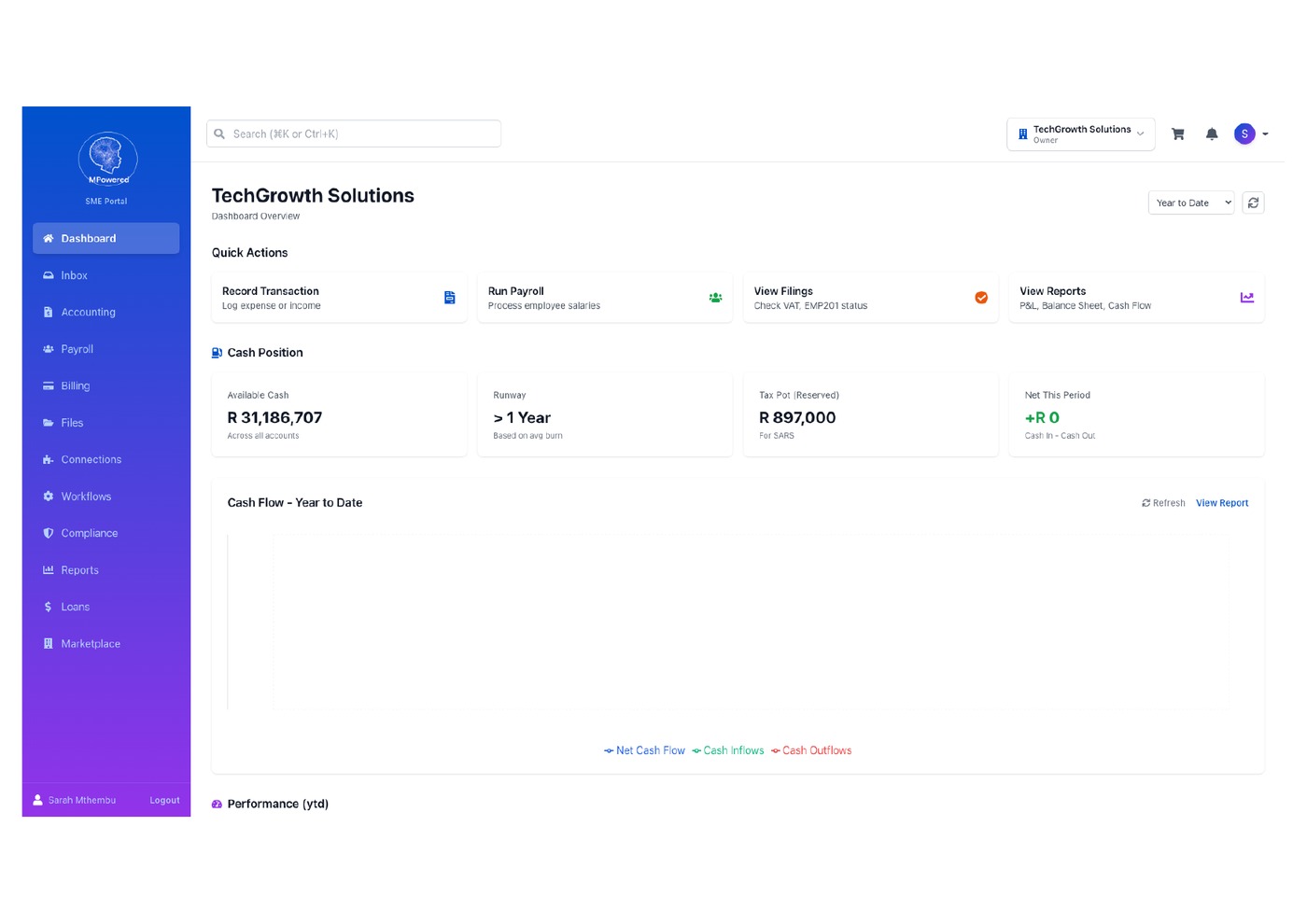Expand the TechGrowth Solutions company switcher
Viewport: 1307px width, 924px height.
pos(1080,133)
